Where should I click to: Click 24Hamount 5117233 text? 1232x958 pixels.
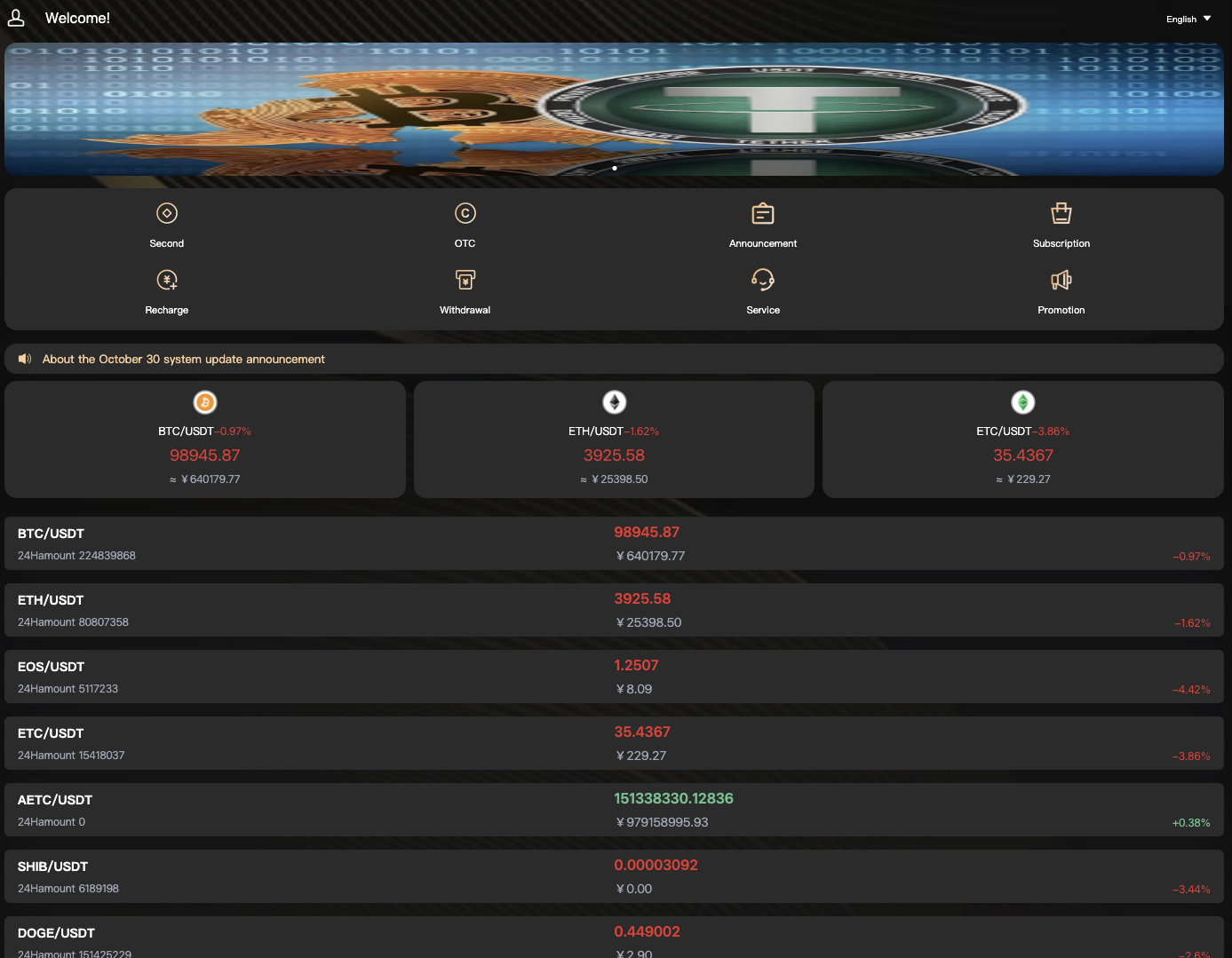[x=68, y=689]
